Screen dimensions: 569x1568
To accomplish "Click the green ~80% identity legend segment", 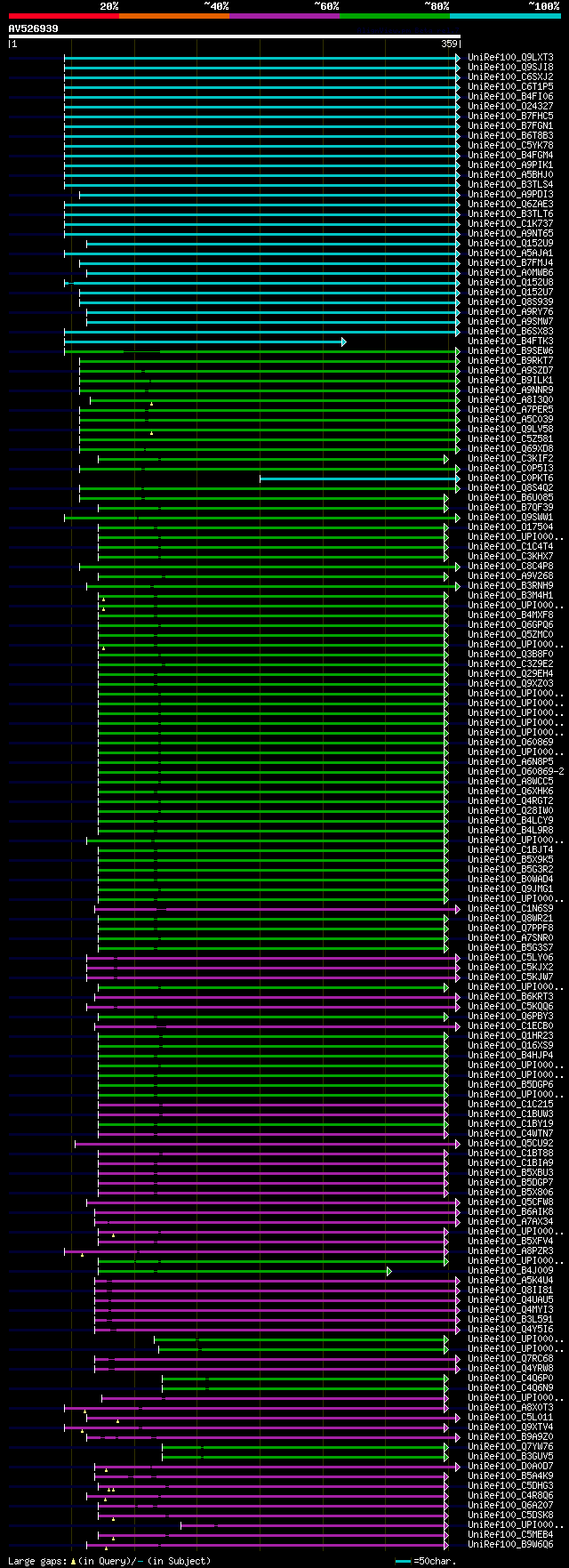I will 395,16.
